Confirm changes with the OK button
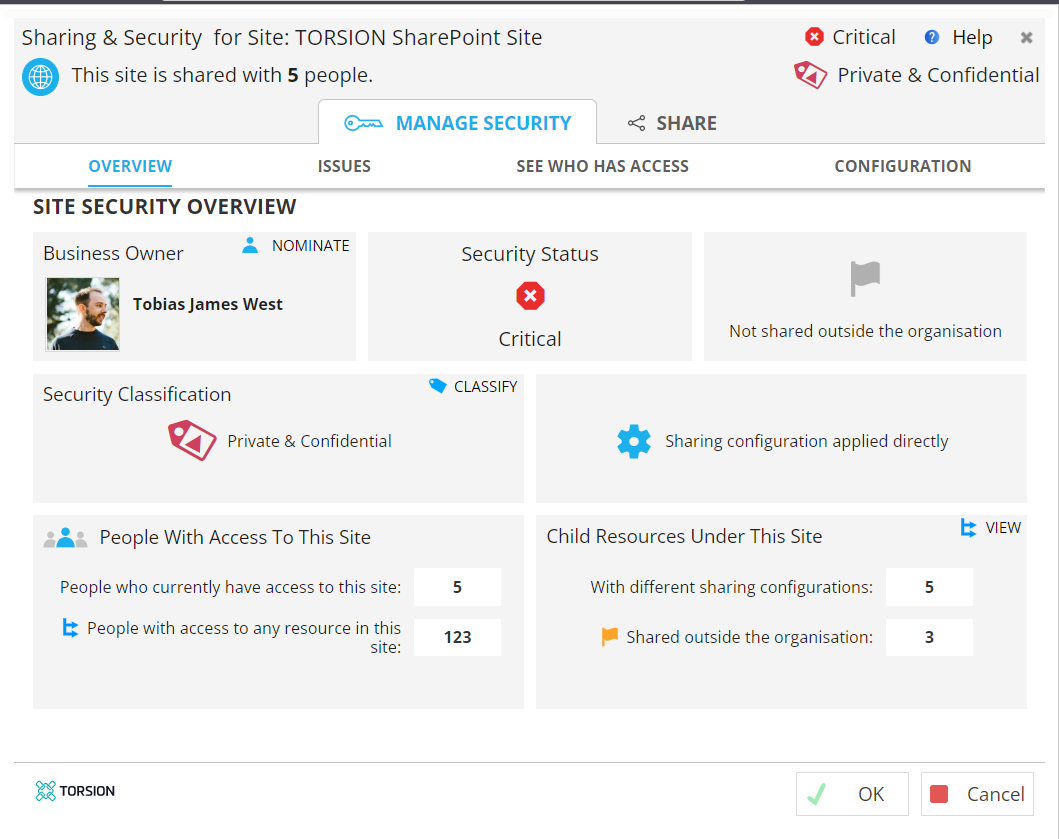 852,793
